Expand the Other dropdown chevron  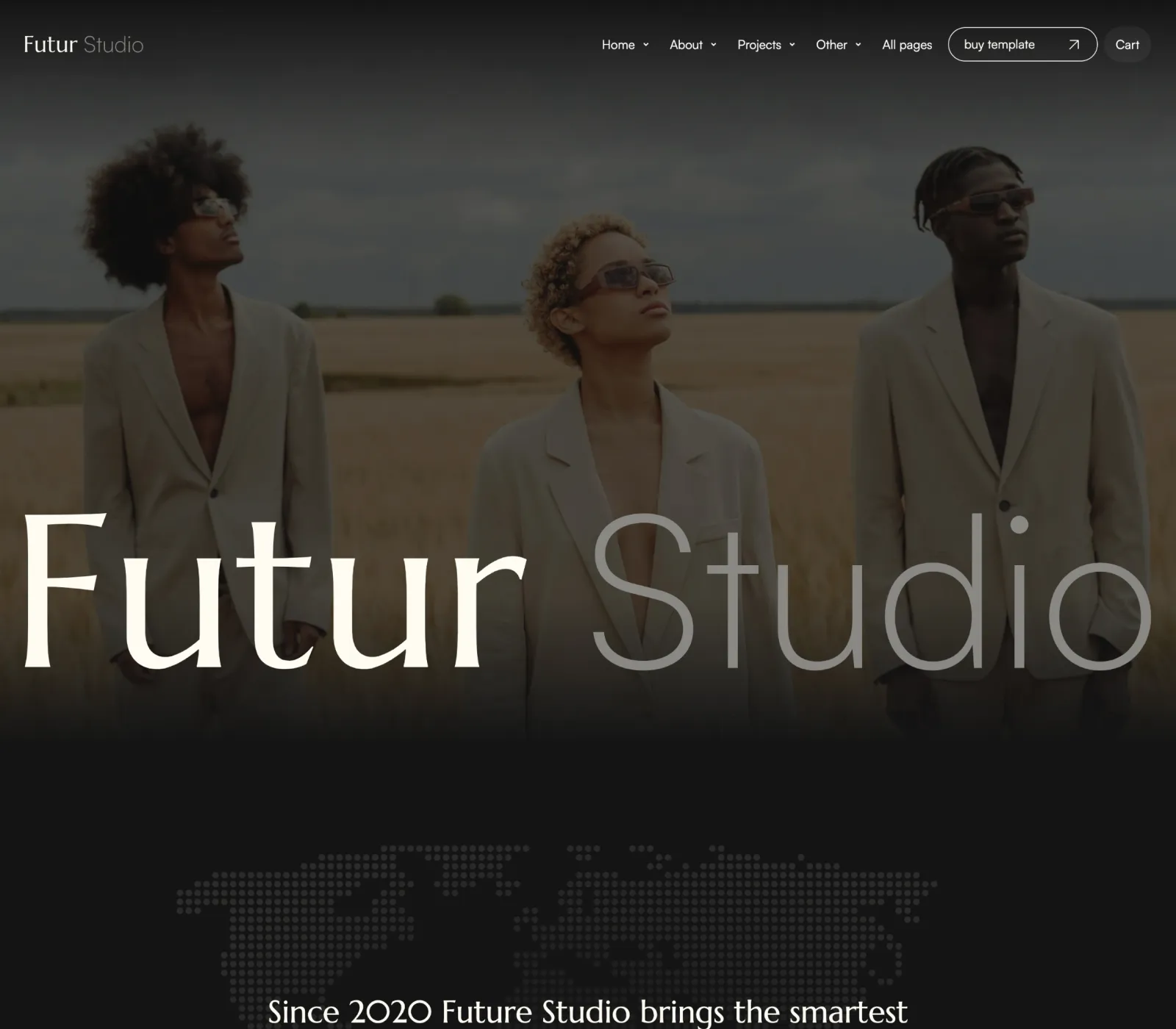[x=858, y=45]
